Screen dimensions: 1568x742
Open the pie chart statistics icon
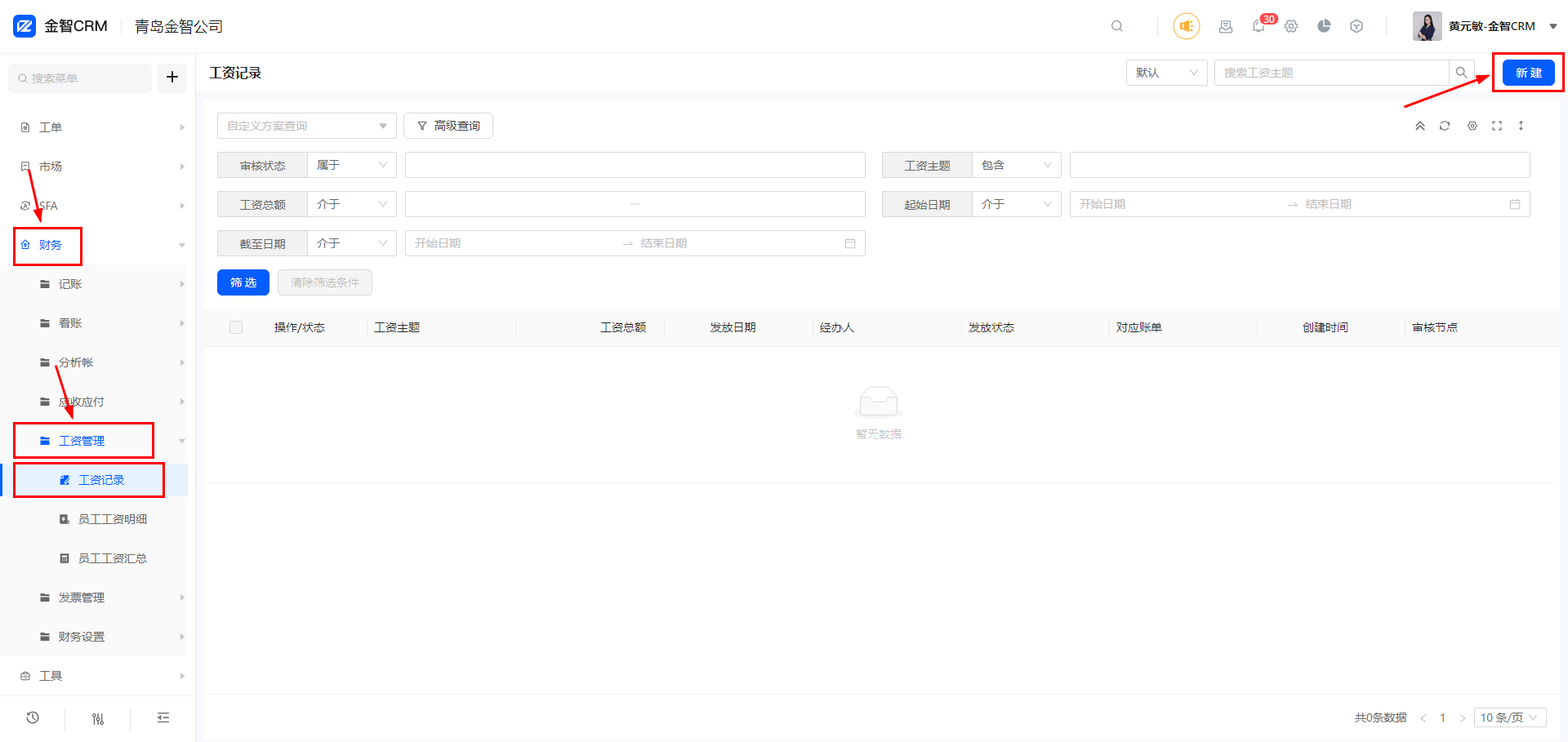point(1324,26)
